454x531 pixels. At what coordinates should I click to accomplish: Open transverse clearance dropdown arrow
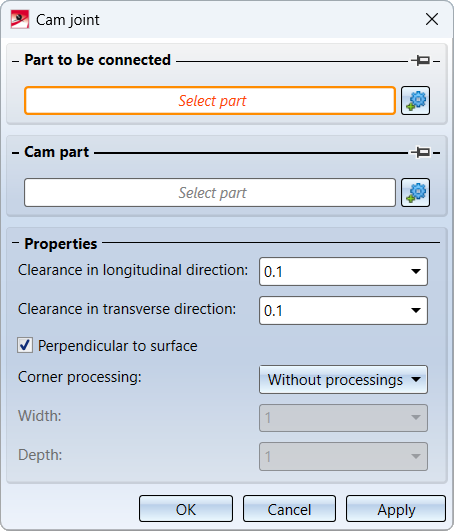(x=416, y=310)
